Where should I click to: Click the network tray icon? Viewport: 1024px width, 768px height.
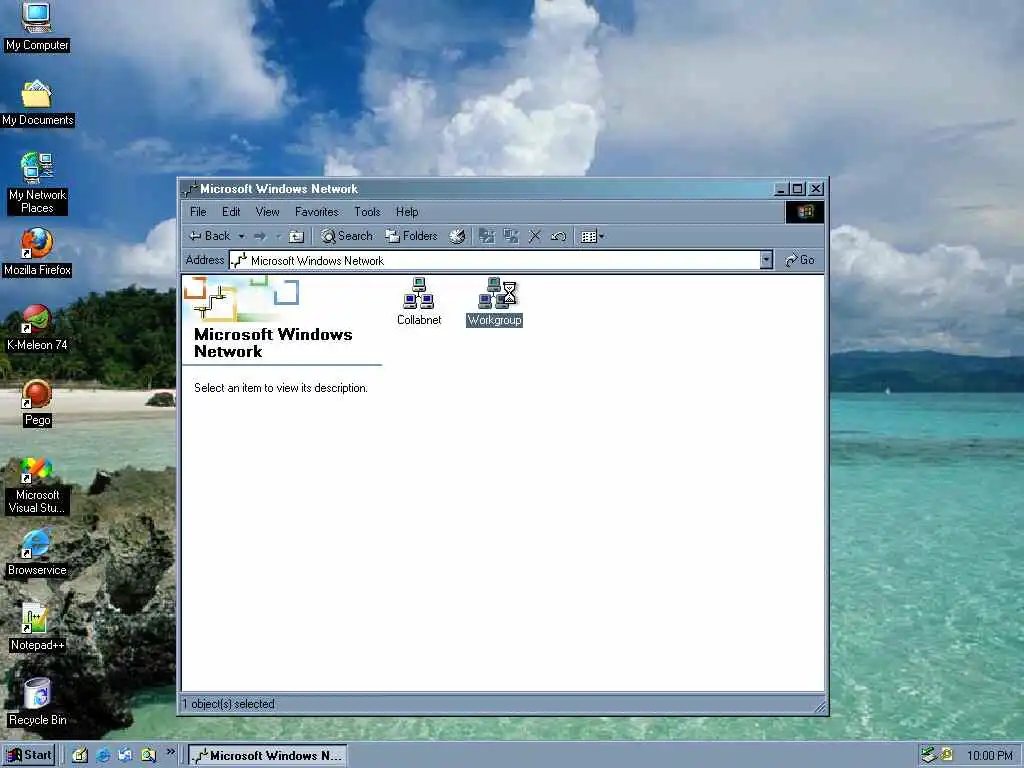[928, 756]
